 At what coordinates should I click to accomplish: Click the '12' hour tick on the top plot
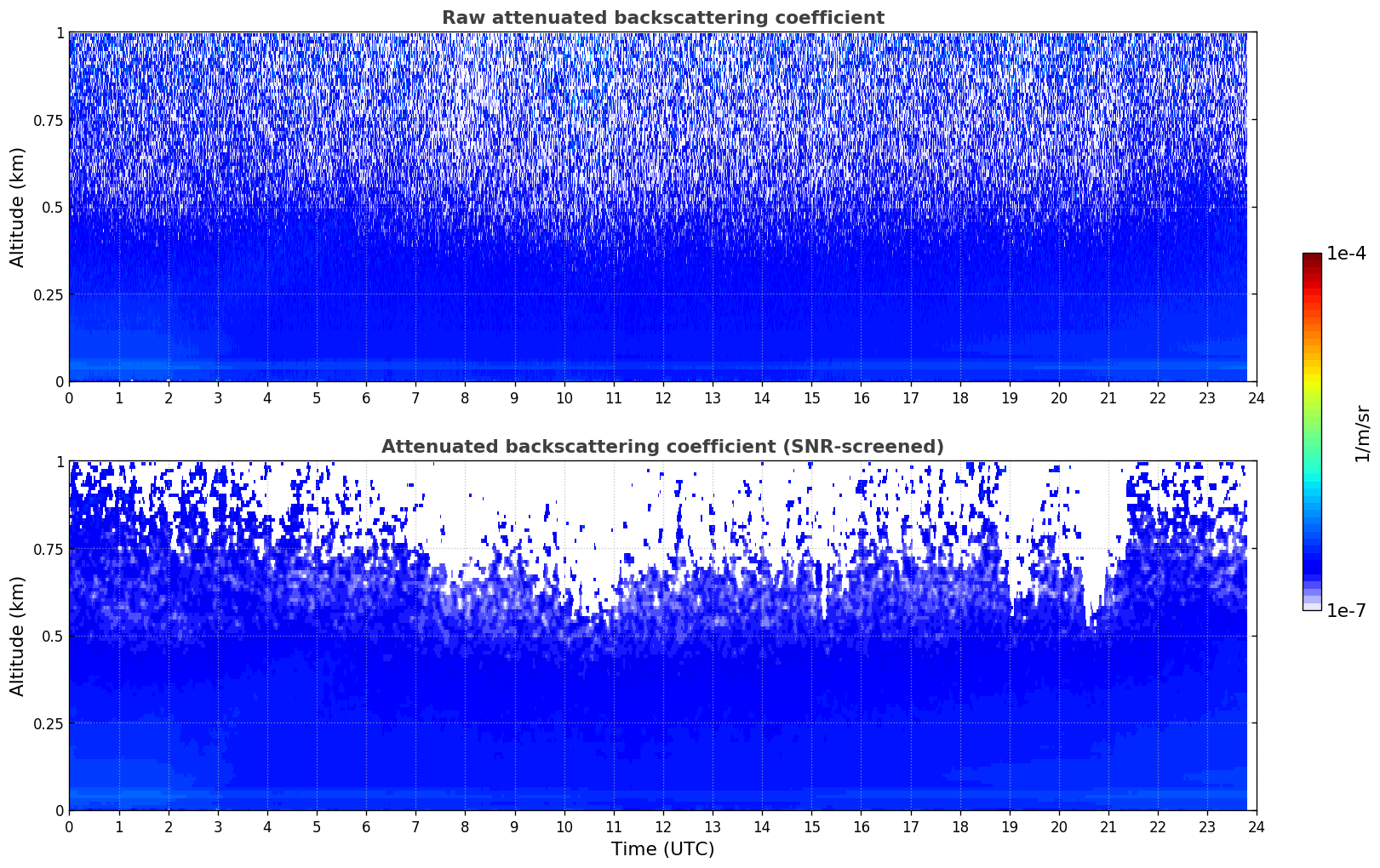tap(663, 397)
